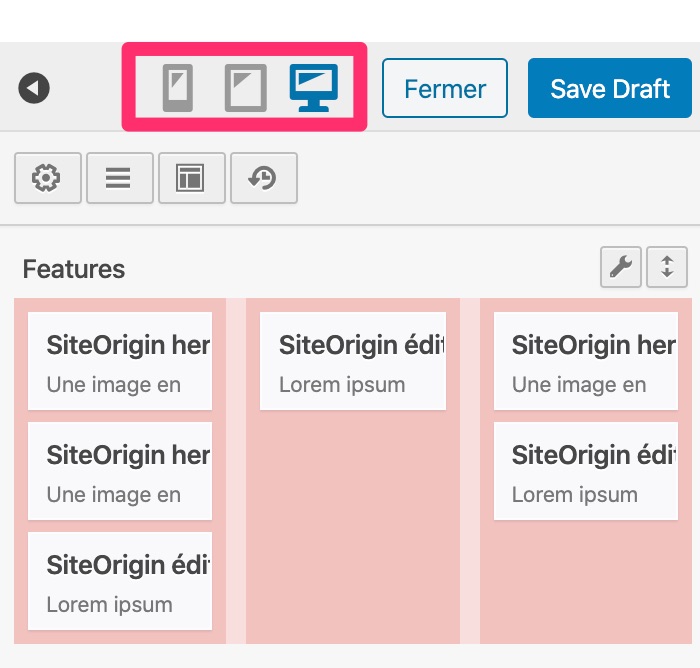Viewport: 700px width, 668px height.
Task: Select desktop preview mode
Action: click(x=314, y=87)
